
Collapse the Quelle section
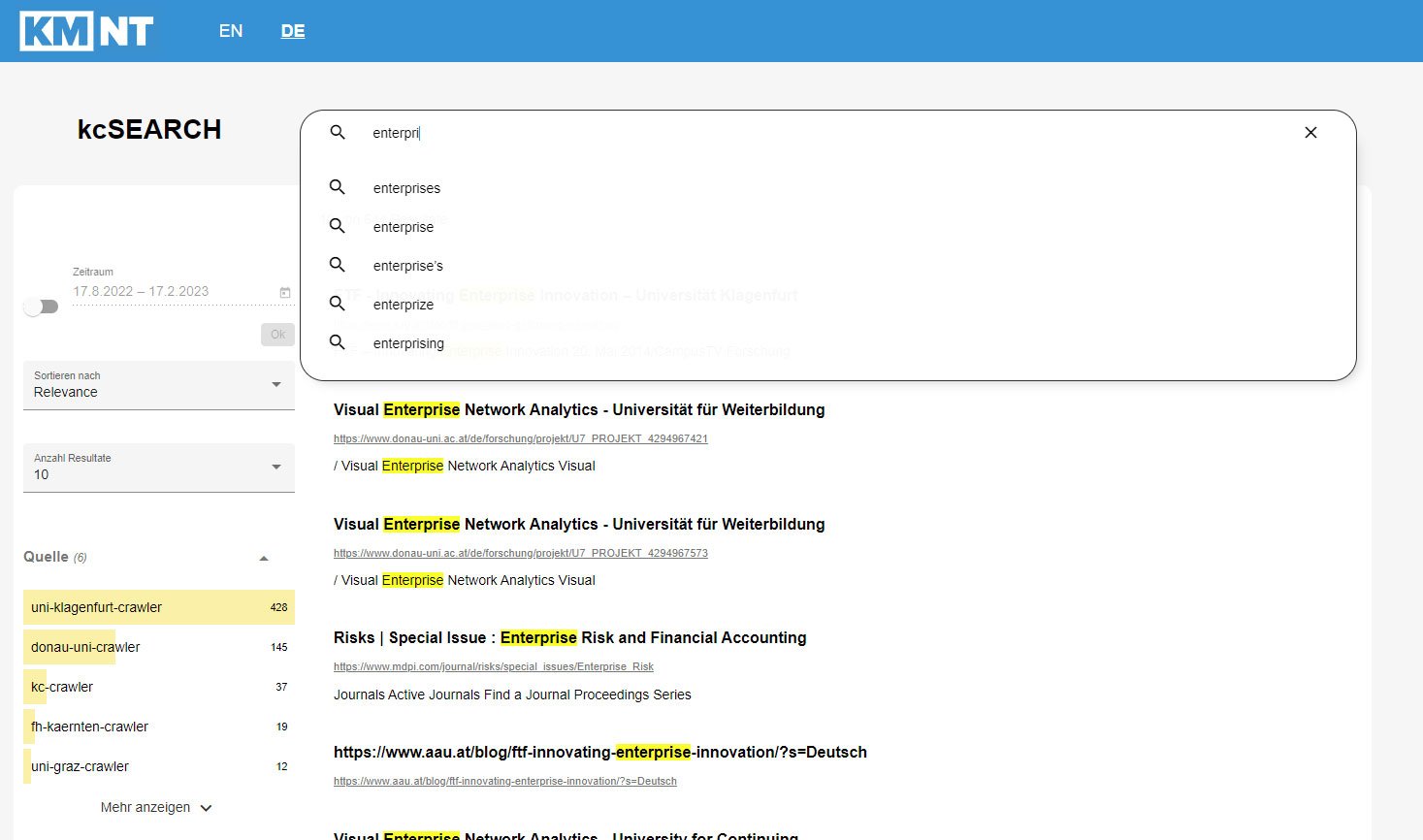pos(264,558)
